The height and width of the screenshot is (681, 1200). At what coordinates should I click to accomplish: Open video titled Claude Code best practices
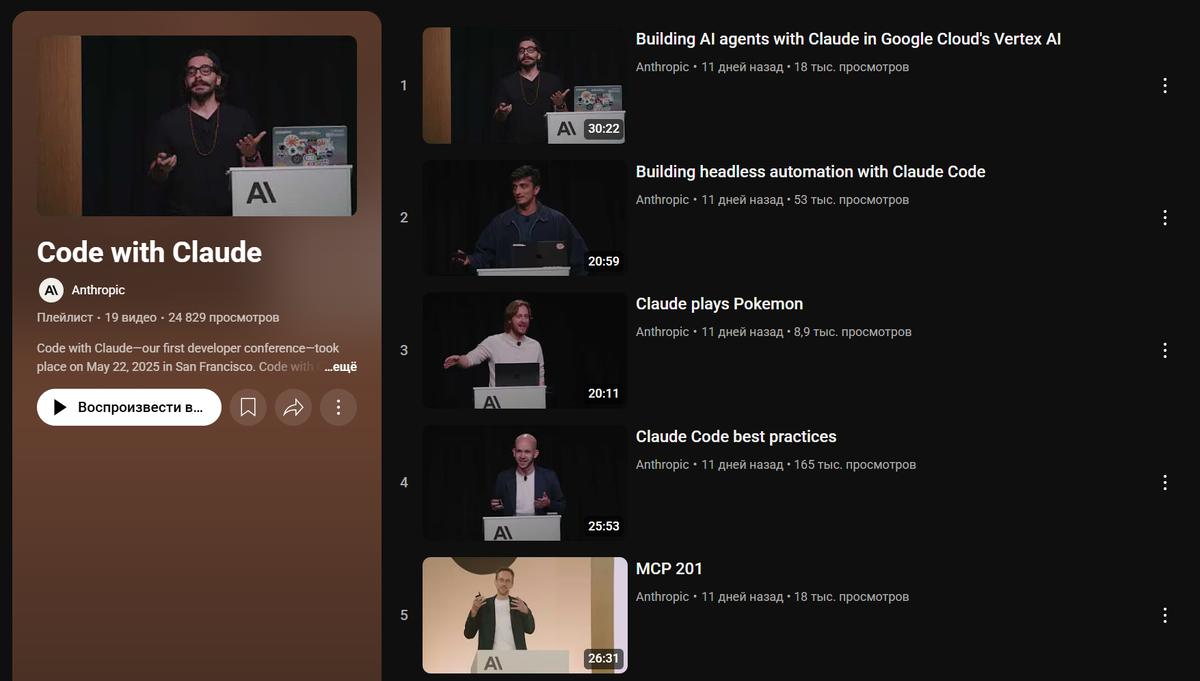pos(736,437)
